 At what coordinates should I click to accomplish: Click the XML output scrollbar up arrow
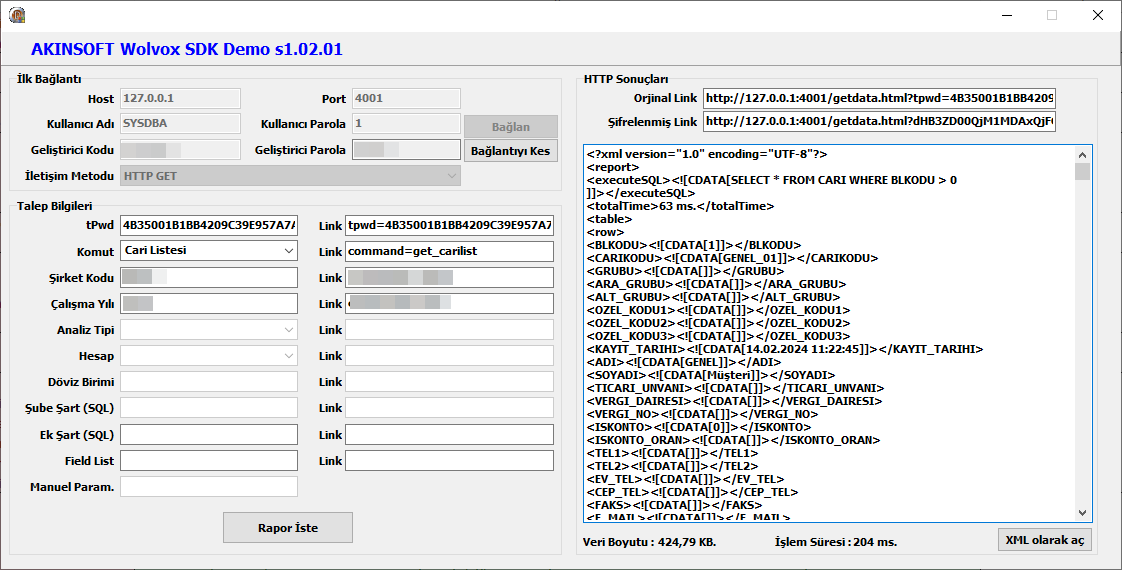point(1082,154)
